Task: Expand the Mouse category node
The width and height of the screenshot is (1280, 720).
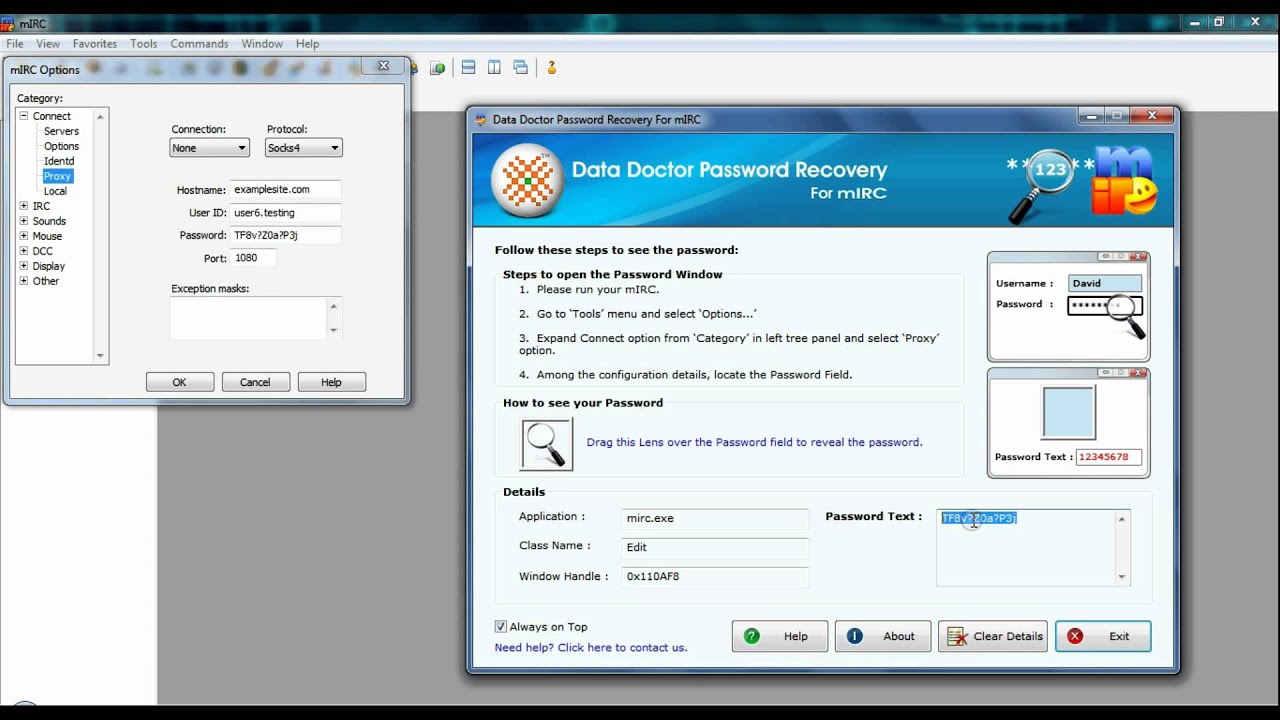Action: point(24,236)
